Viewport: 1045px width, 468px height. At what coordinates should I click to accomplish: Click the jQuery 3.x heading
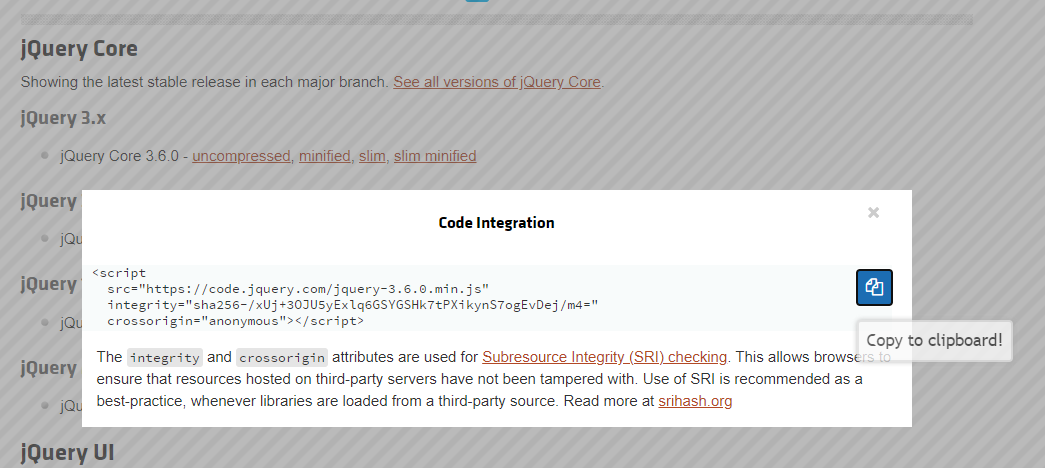(63, 118)
